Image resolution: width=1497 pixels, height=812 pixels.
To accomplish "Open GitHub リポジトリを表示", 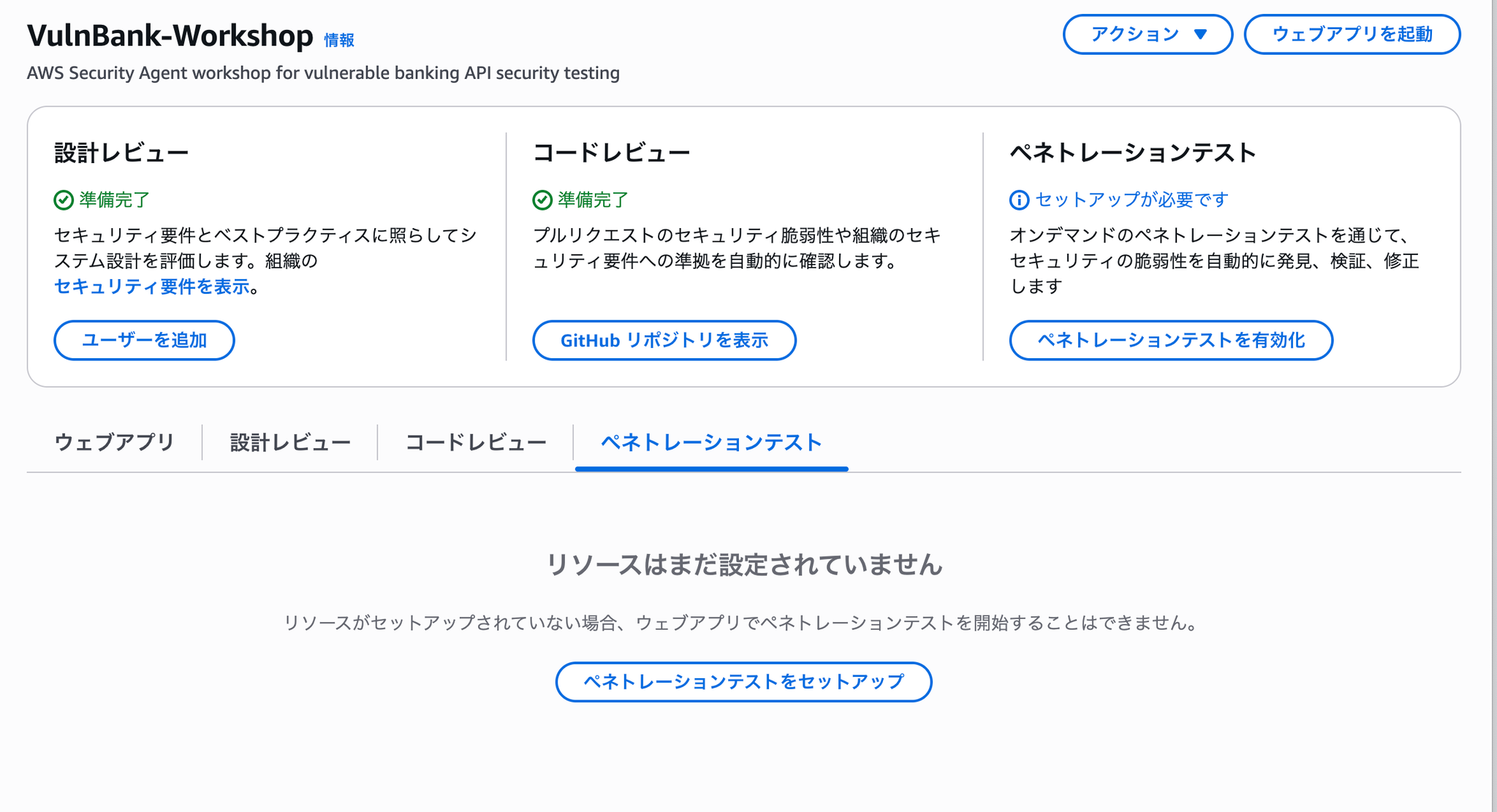I will point(664,340).
